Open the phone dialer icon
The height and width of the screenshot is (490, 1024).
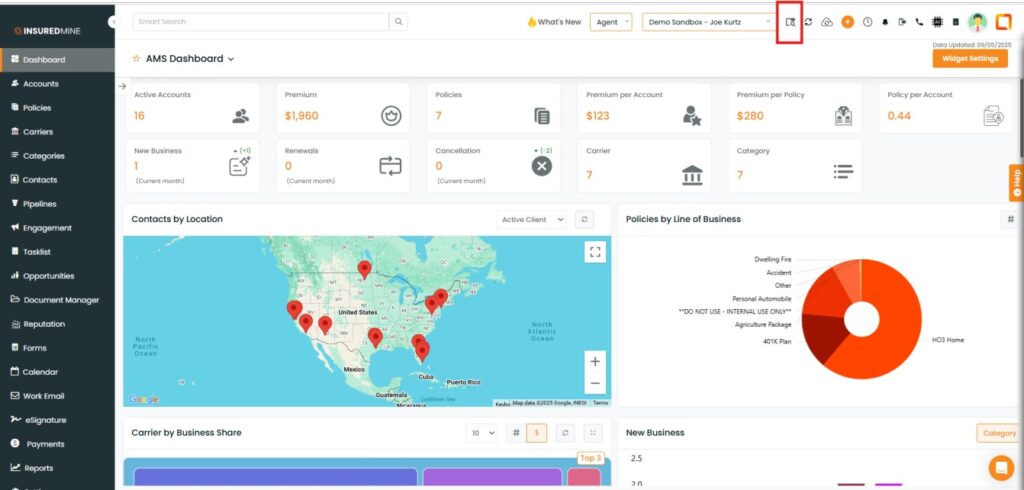click(920, 22)
